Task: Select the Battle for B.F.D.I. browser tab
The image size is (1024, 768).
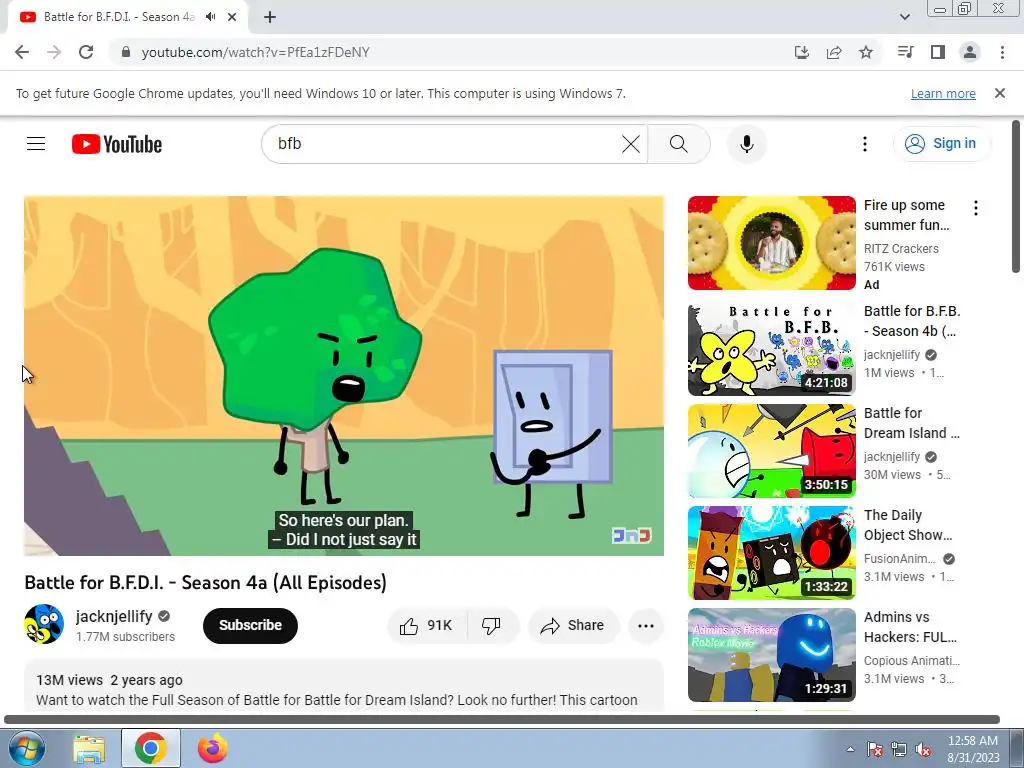Action: point(119,17)
